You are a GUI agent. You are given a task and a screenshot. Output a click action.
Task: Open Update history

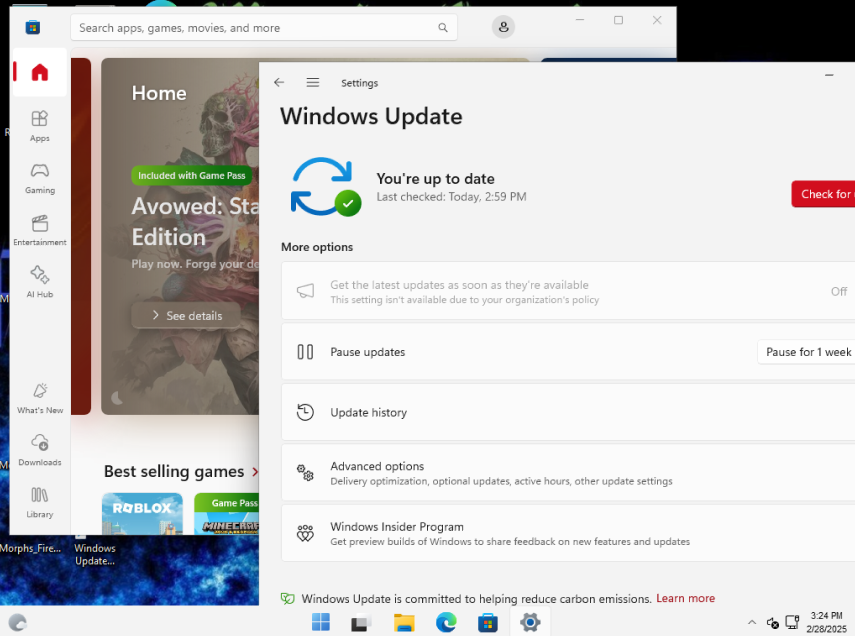tap(568, 412)
